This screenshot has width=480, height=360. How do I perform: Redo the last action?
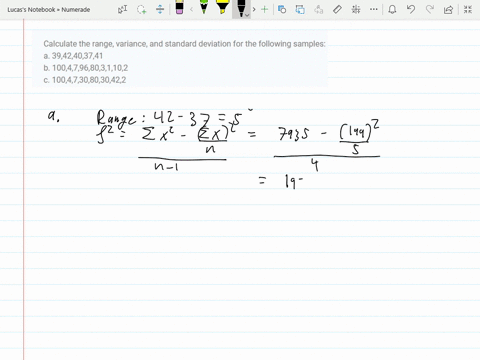point(430,9)
